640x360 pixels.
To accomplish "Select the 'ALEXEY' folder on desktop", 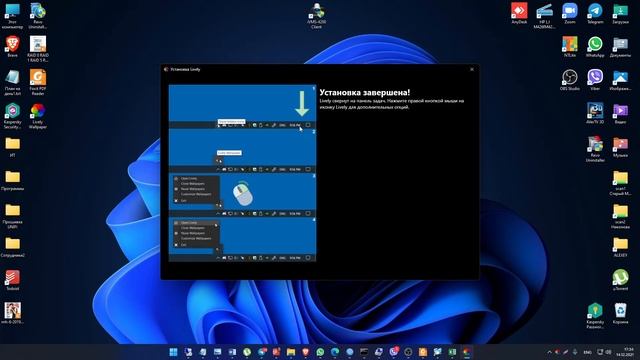I will [x=620, y=247].
